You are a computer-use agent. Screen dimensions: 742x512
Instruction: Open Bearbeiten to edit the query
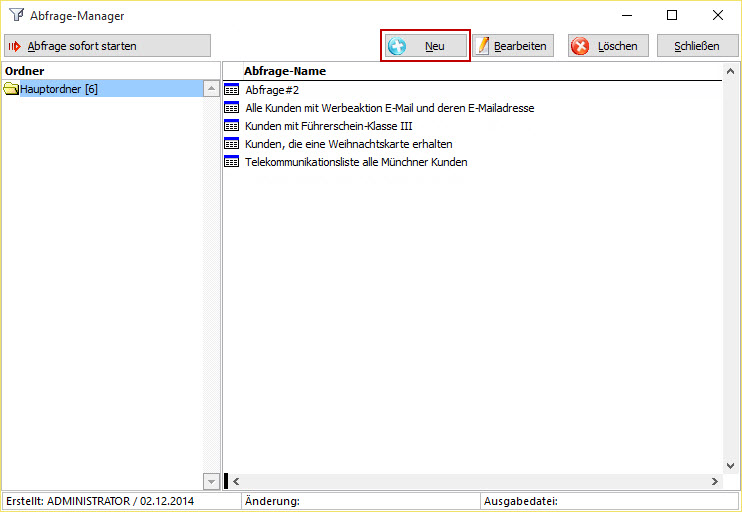(x=512, y=46)
